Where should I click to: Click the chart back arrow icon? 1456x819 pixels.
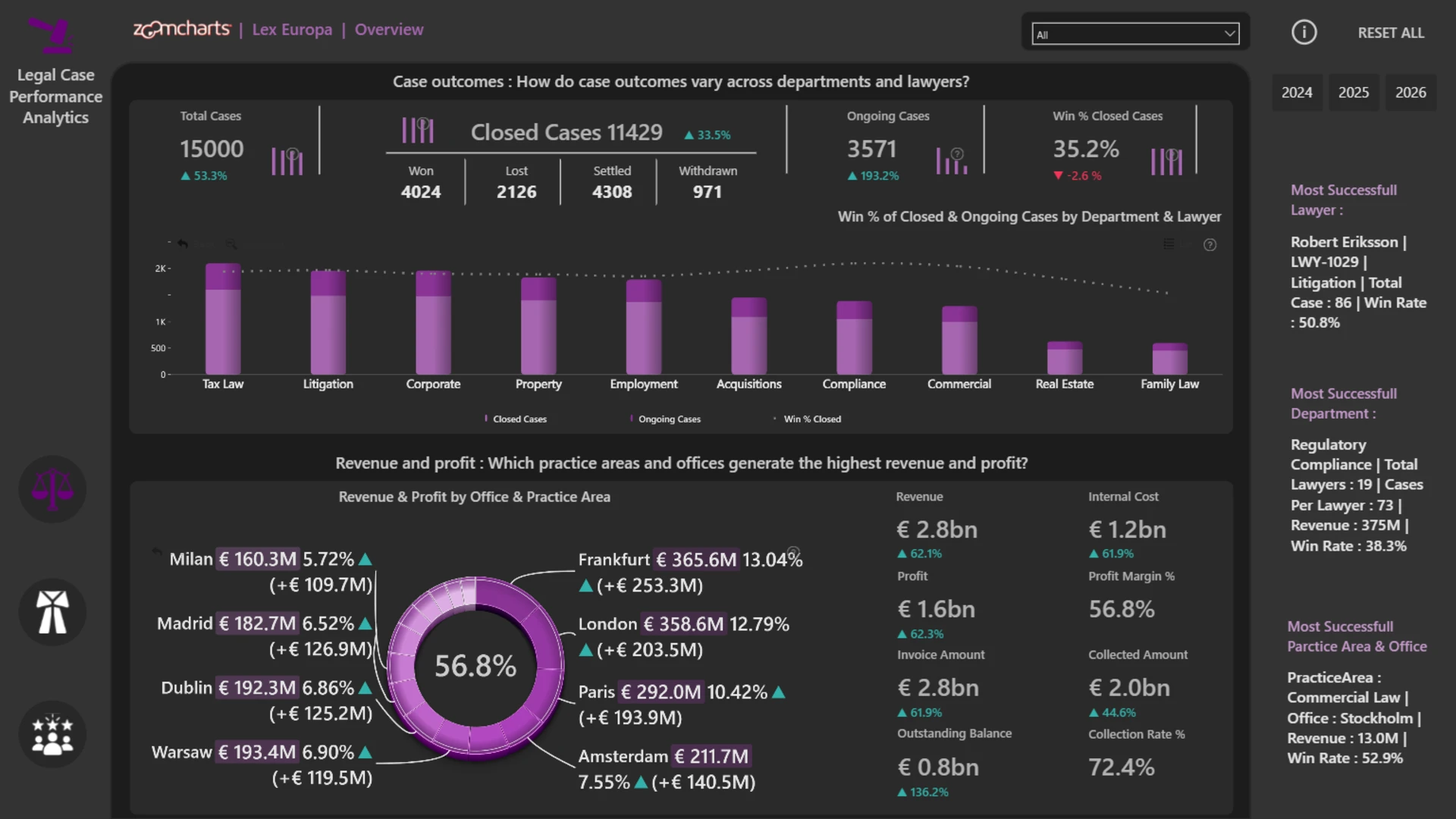click(183, 243)
